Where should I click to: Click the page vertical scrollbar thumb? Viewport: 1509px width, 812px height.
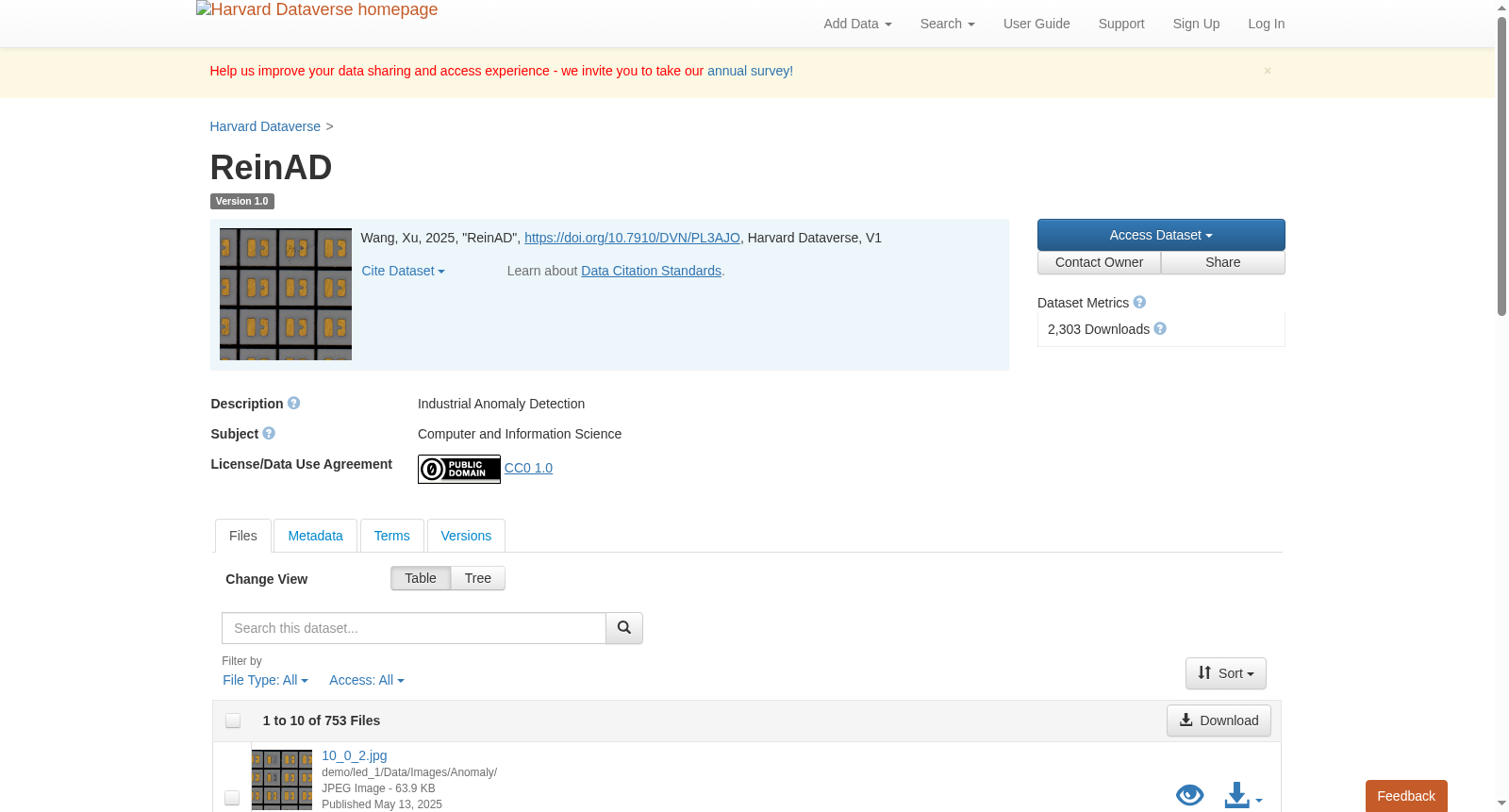coord(1501,166)
